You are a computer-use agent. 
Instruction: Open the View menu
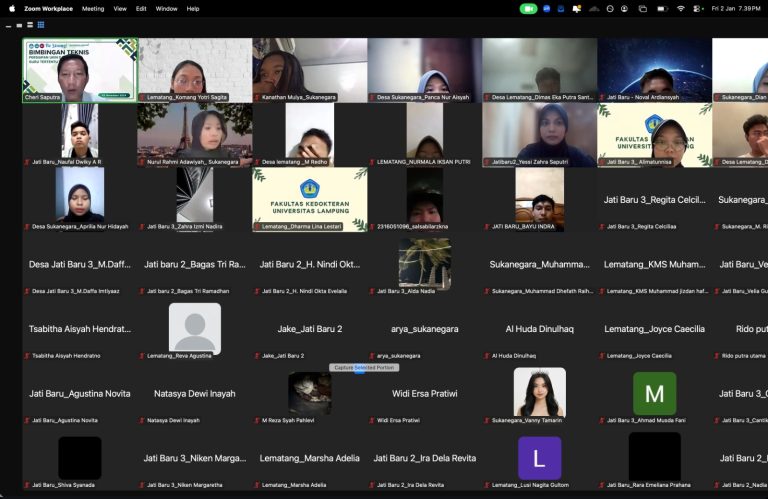pos(120,8)
